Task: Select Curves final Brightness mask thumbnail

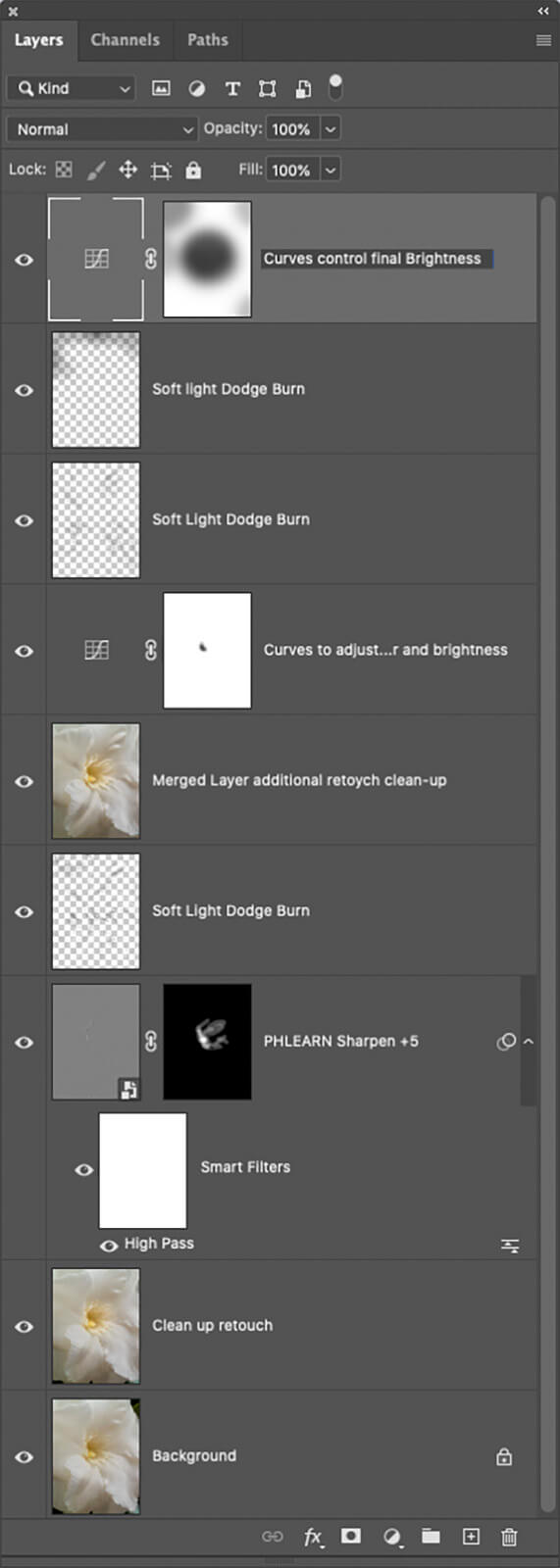Action: tap(207, 259)
